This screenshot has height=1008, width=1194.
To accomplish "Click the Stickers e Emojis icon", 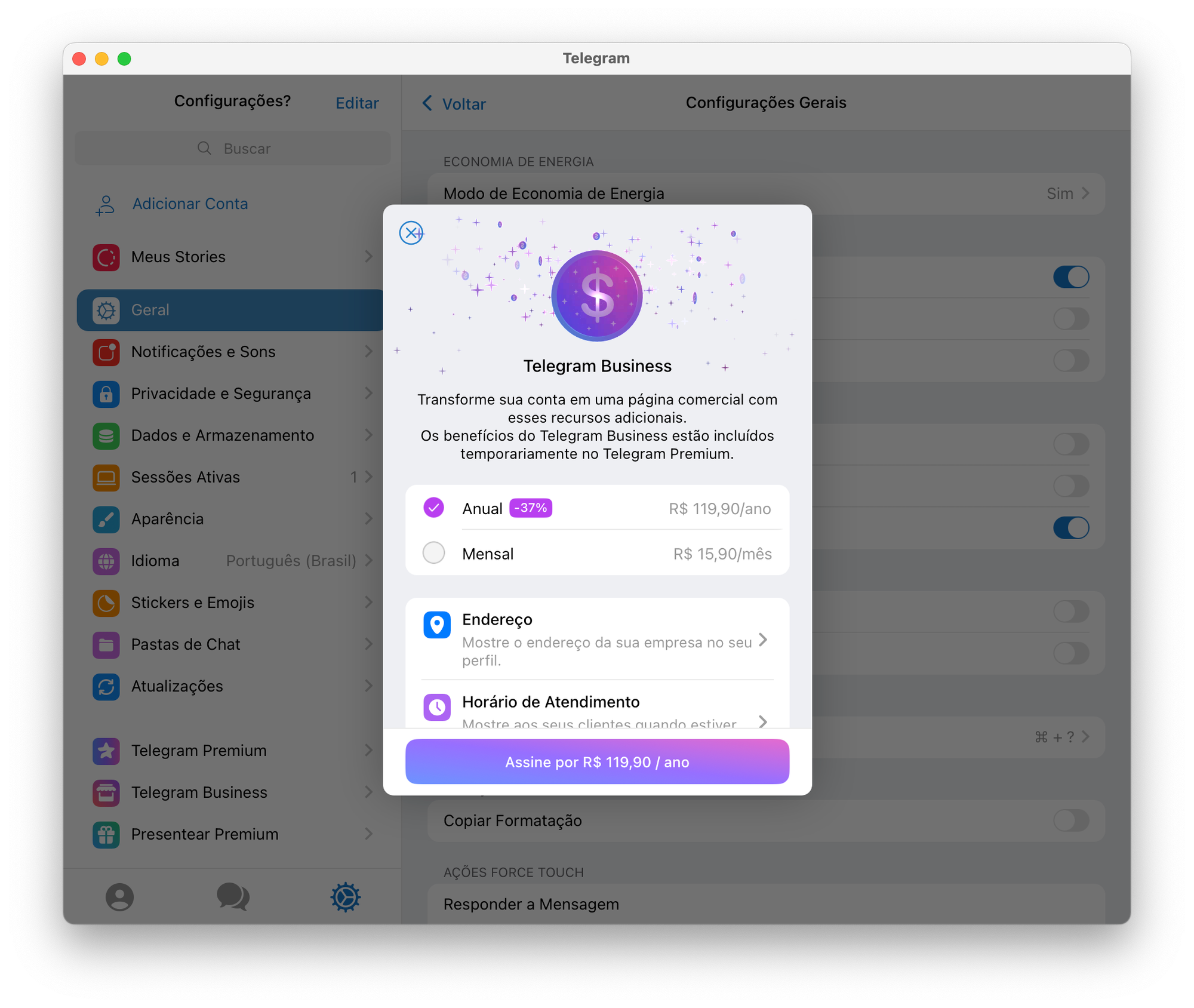I will [x=106, y=603].
